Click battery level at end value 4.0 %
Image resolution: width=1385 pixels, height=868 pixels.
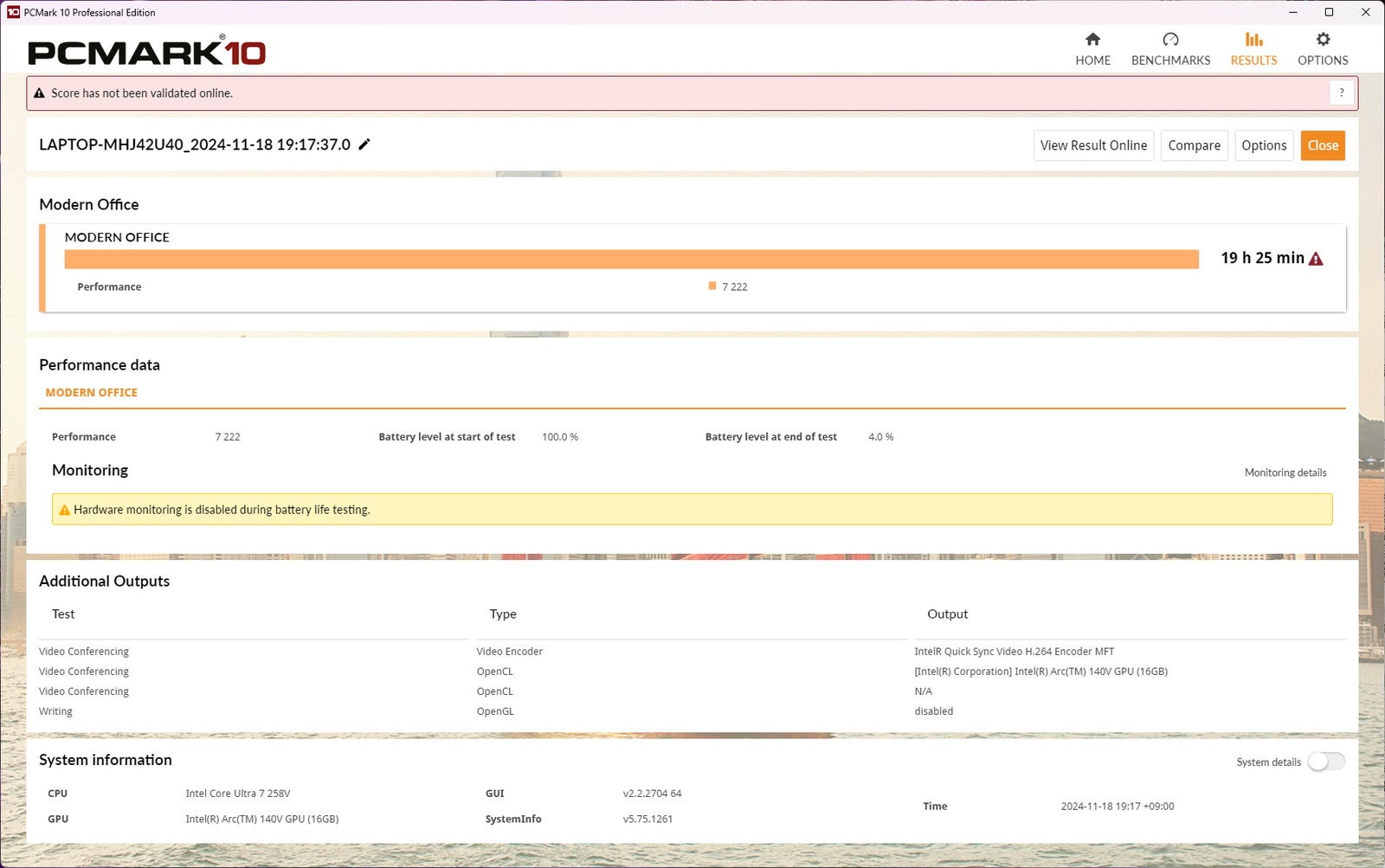(x=880, y=437)
